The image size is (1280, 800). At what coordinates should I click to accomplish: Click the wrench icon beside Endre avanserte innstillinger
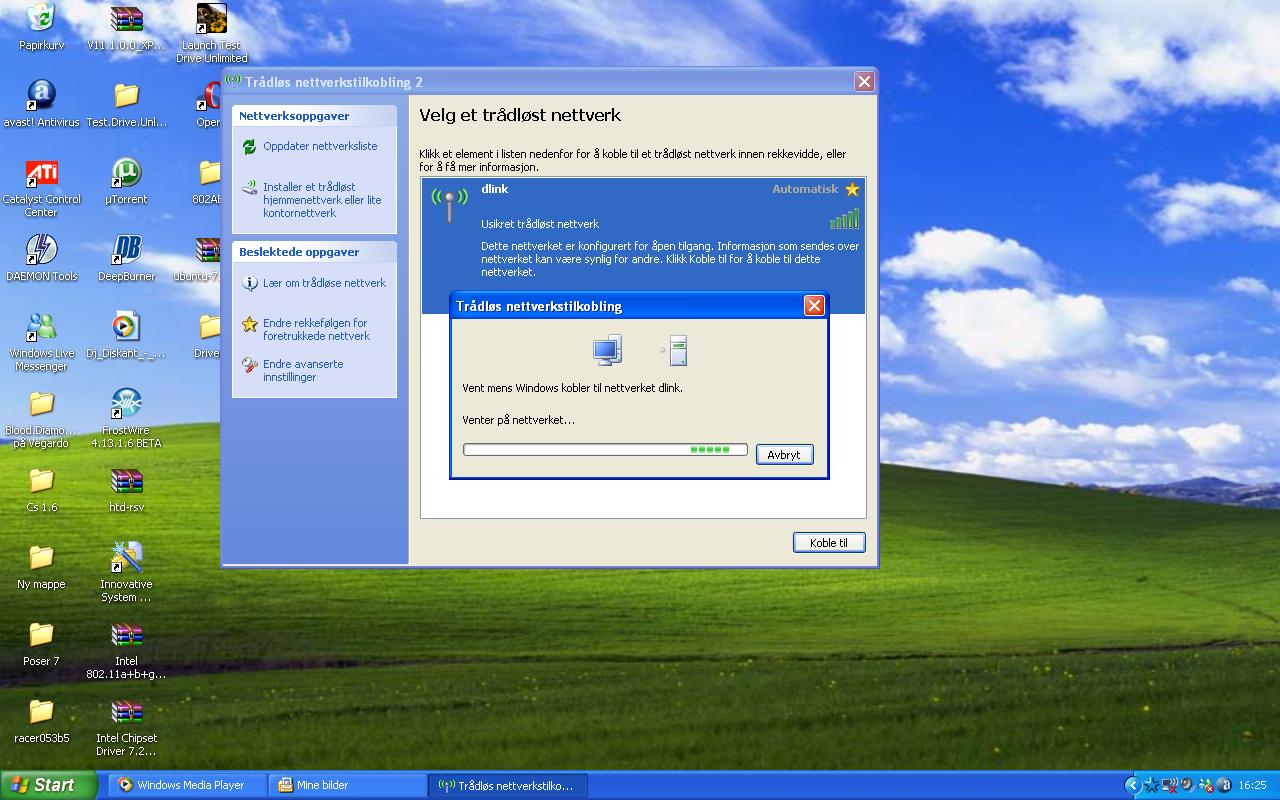click(249, 365)
